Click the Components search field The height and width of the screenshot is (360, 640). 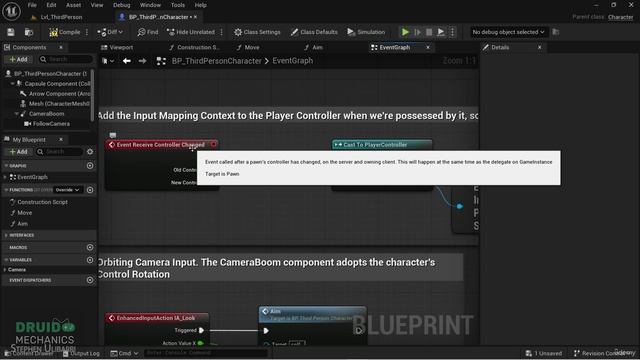(66, 59)
